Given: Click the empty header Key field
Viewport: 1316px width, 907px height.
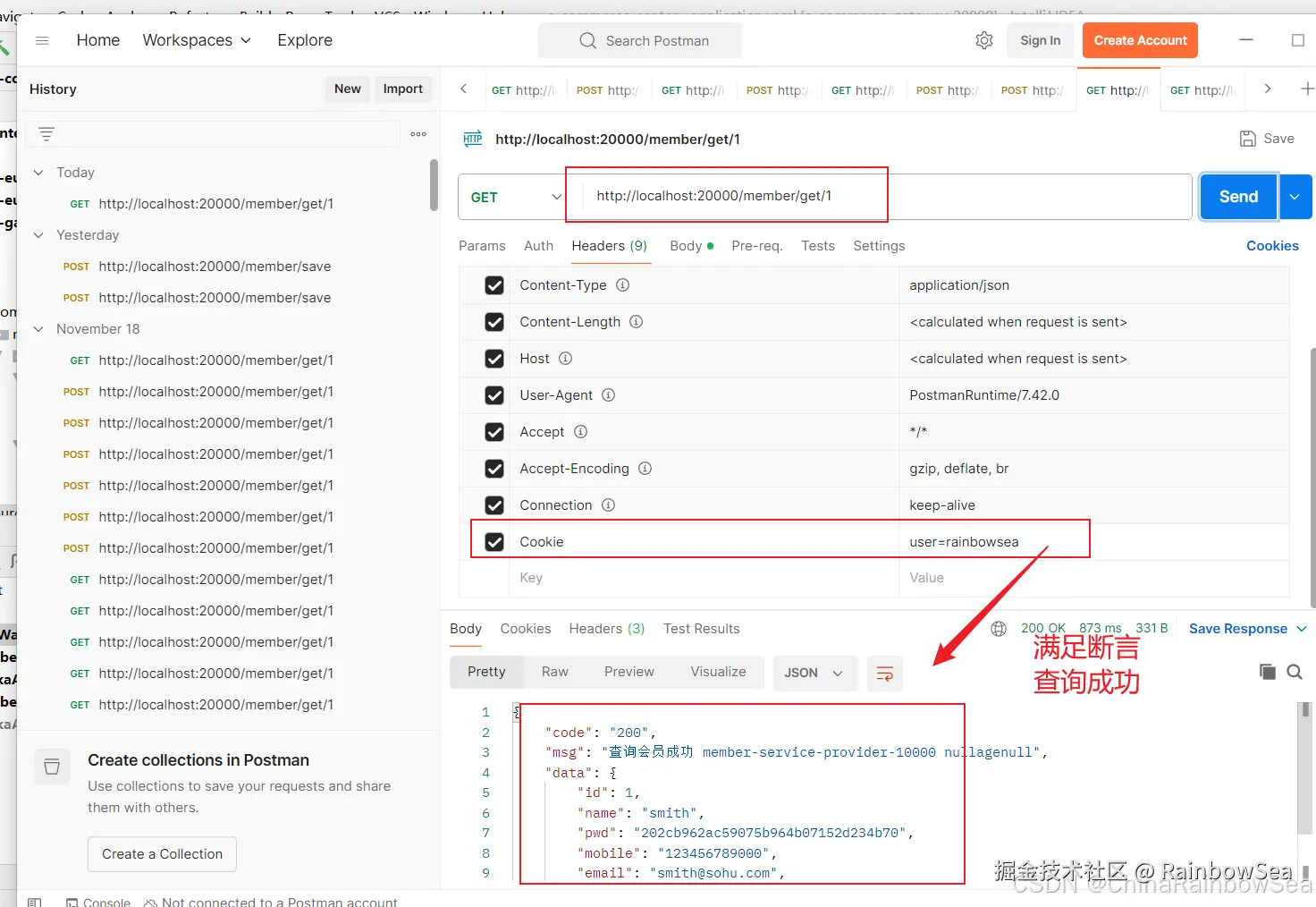Looking at the screenshot, I should (704, 579).
